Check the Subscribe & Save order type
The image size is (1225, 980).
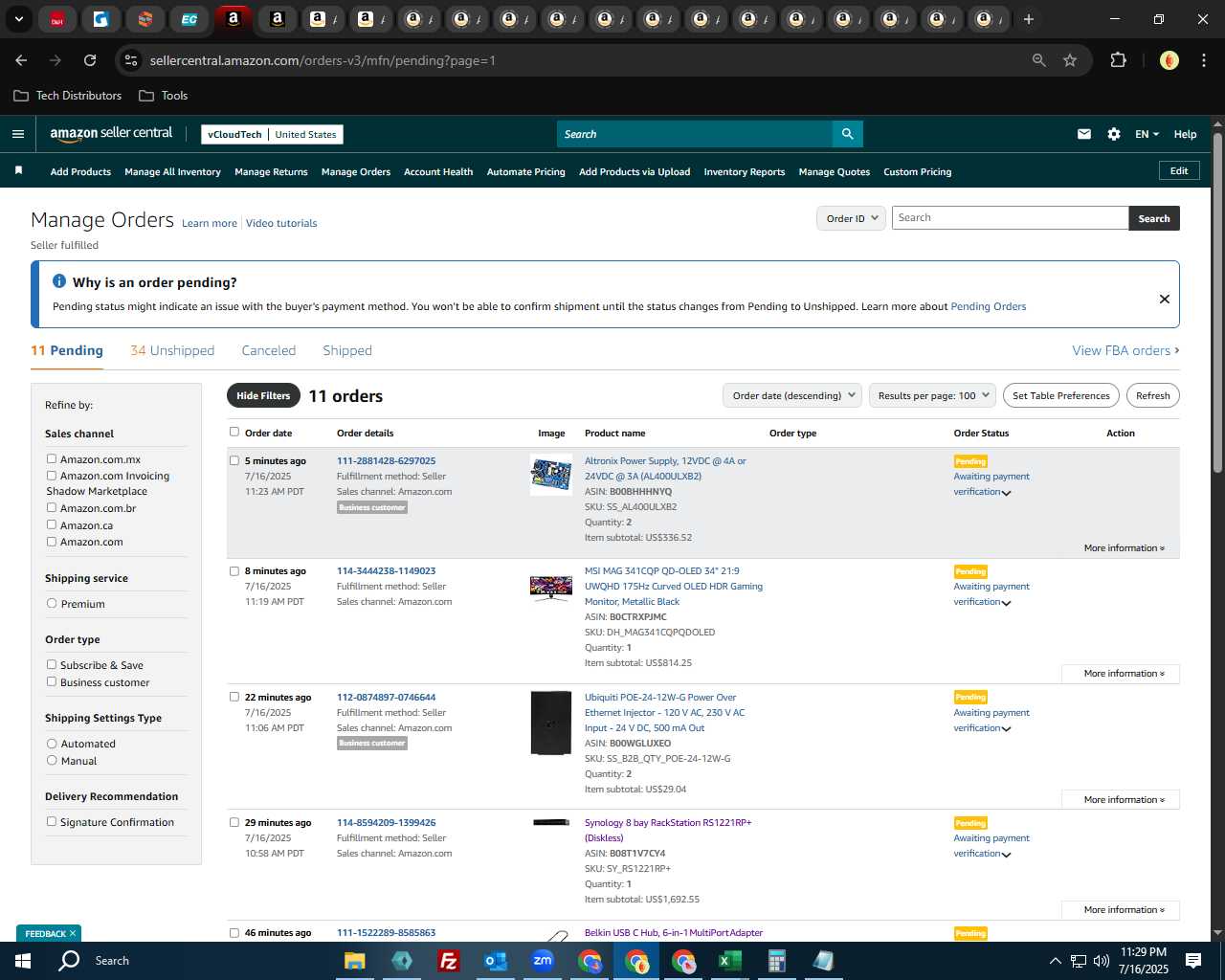point(52,664)
